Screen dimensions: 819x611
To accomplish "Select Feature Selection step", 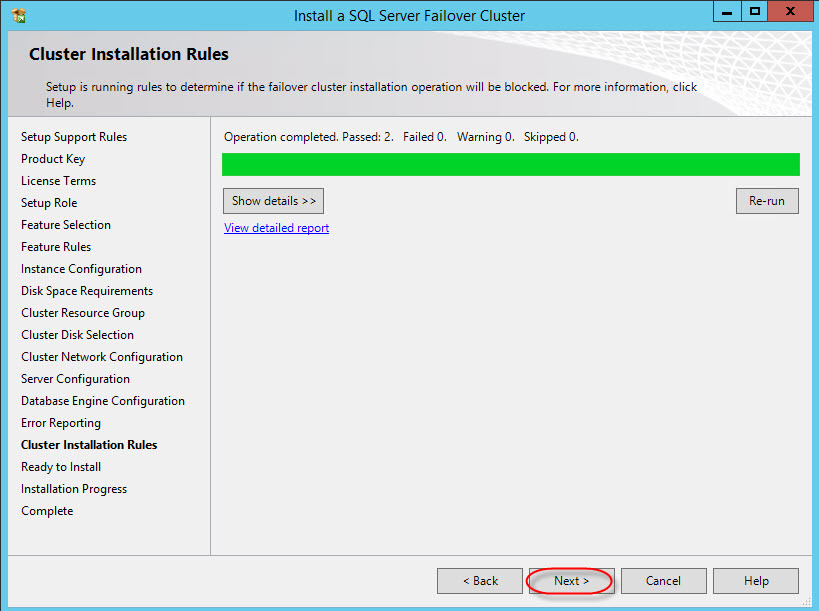I will point(66,225).
